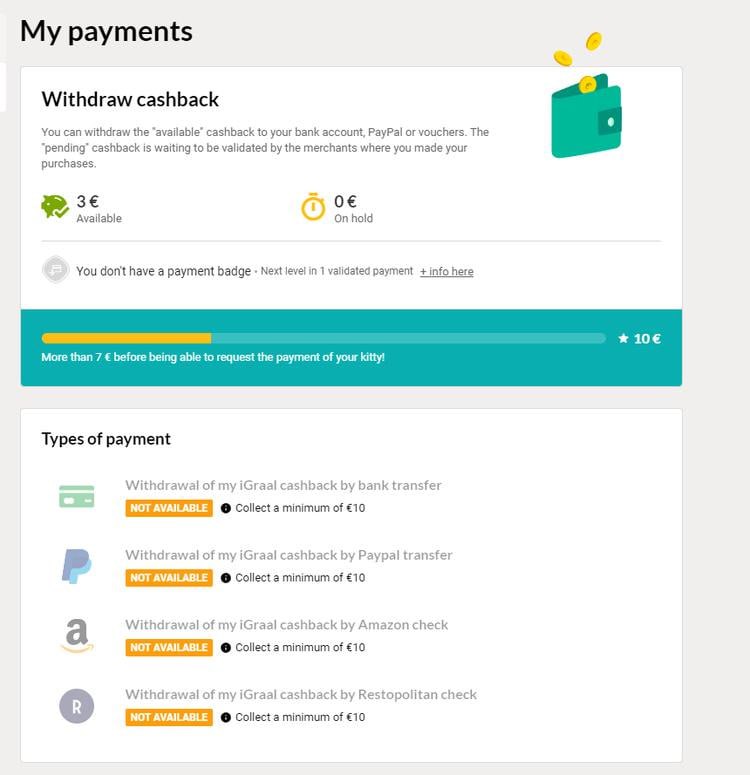The width and height of the screenshot is (750, 775).
Task: Click the star 10 € goal marker
Action: click(x=640, y=338)
